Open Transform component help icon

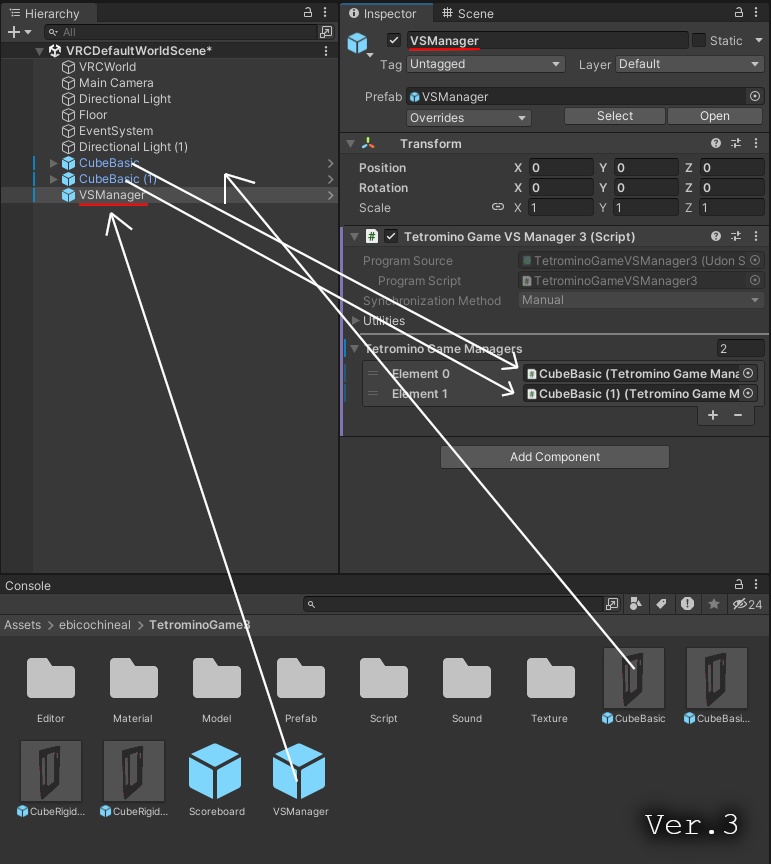(716, 143)
